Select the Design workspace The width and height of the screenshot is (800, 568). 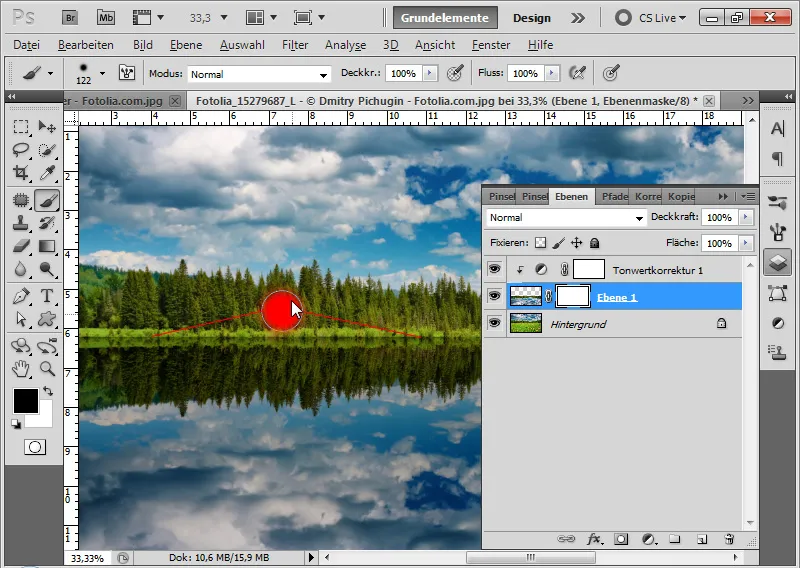click(532, 18)
